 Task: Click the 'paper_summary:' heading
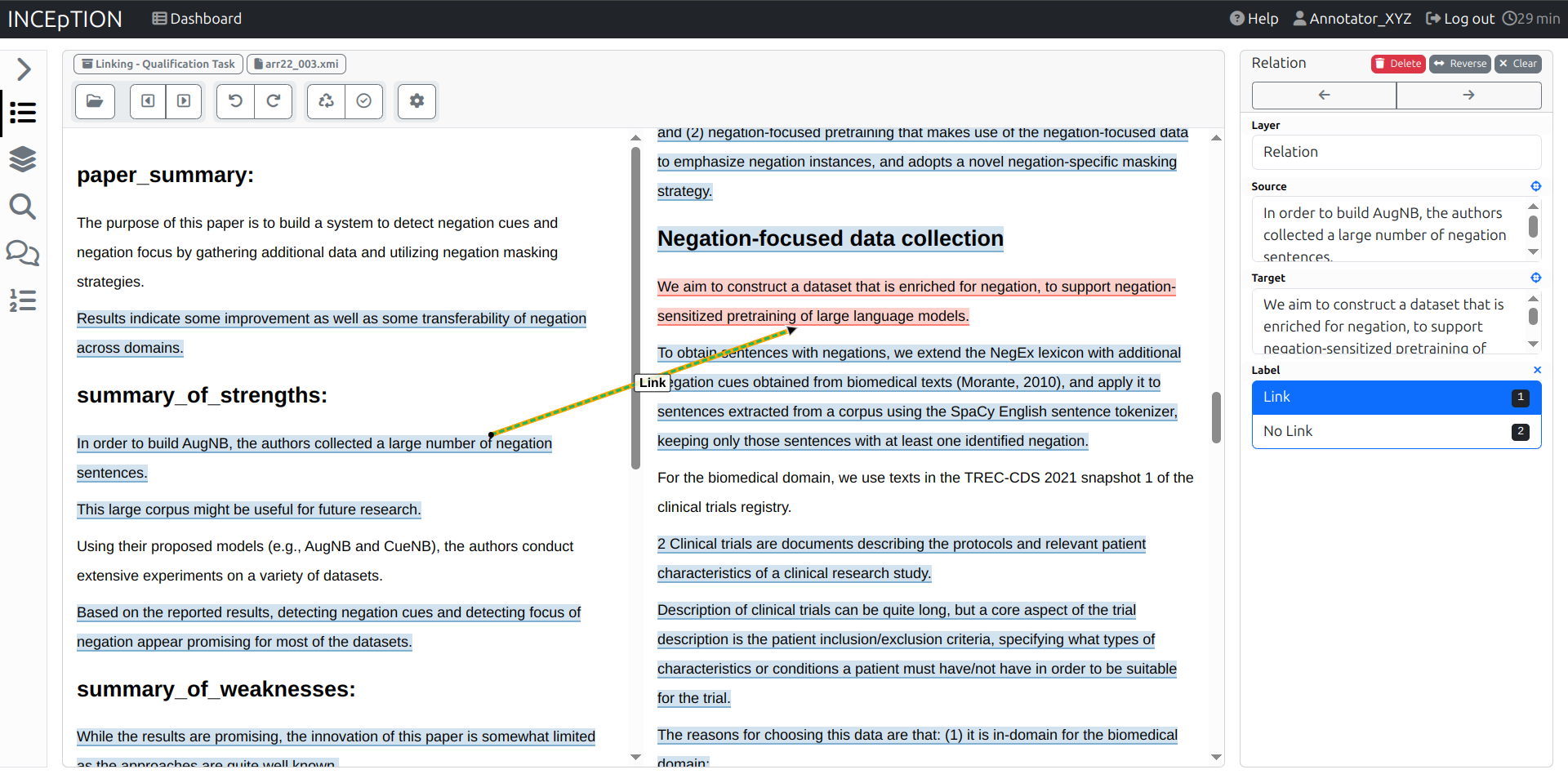pyautogui.click(x=165, y=176)
